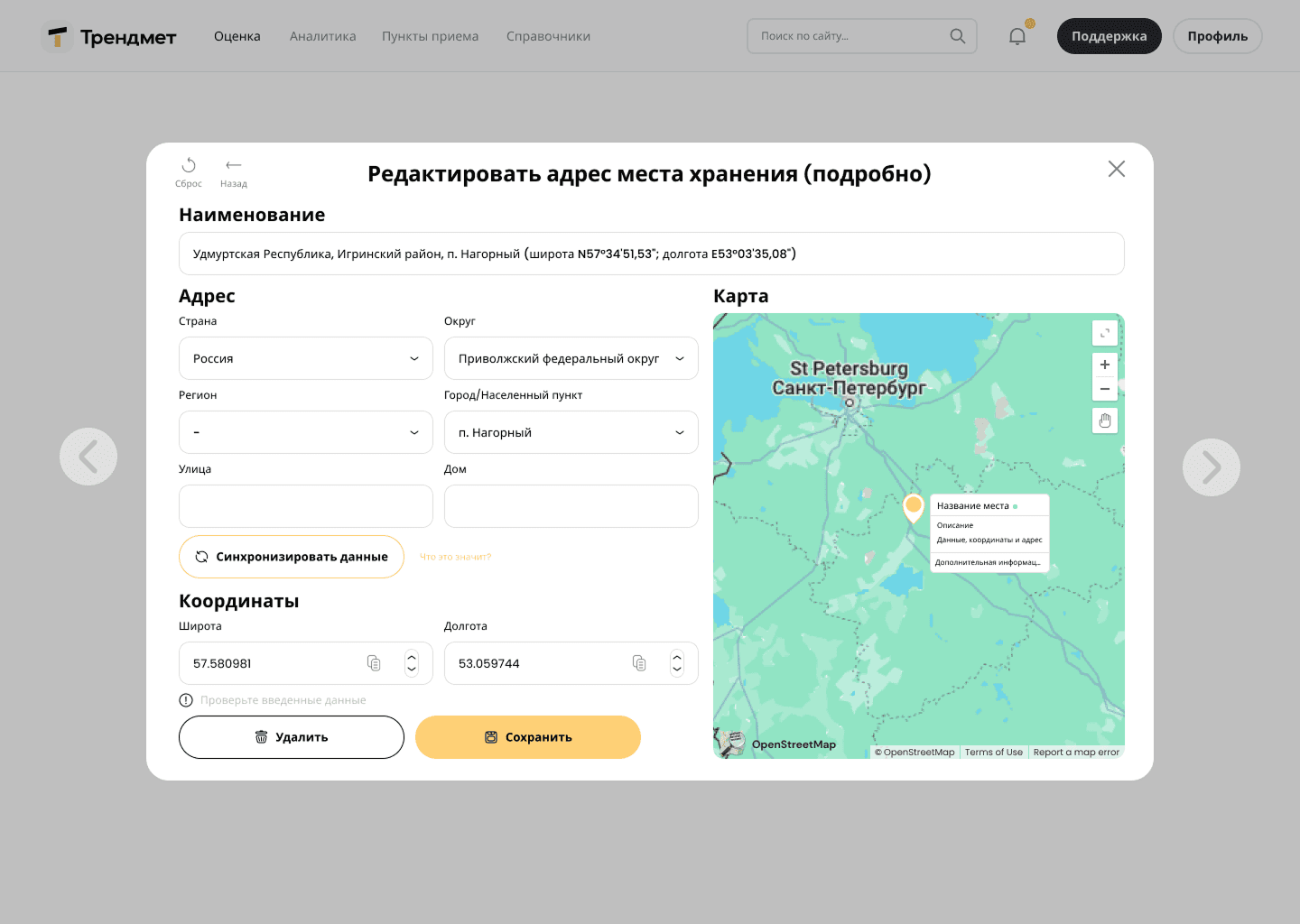
Task: Copy the Долгота value icon
Action: [x=639, y=663]
